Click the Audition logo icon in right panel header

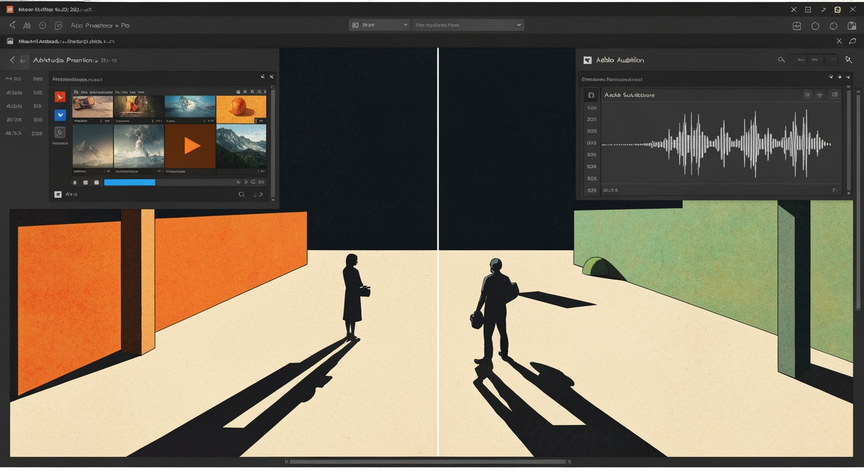pos(587,60)
